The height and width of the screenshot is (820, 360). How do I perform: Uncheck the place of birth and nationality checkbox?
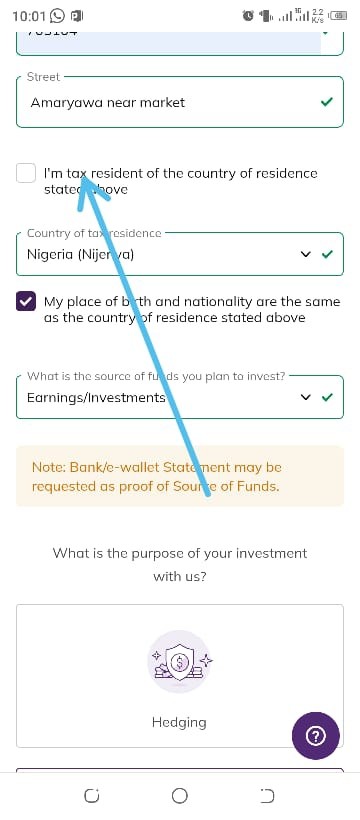coord(26,301)
